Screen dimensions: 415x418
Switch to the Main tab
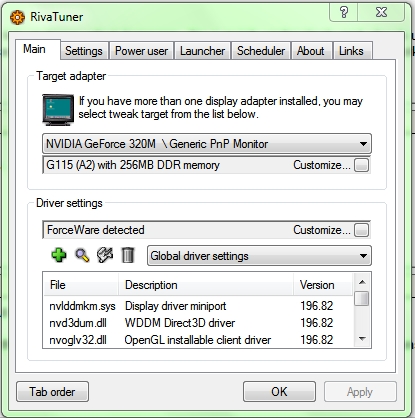pyautogui.click(x=38, y=49)
